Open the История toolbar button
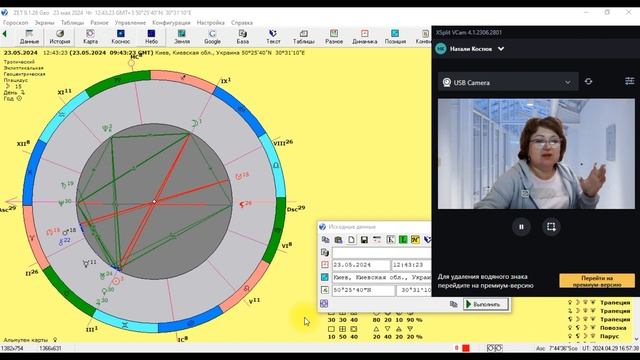 (60, 37)
